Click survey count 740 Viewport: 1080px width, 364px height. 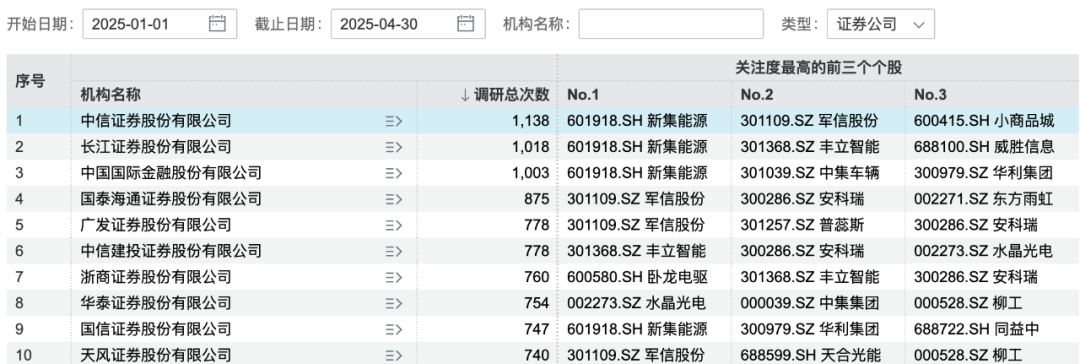[x=536, y=355]
